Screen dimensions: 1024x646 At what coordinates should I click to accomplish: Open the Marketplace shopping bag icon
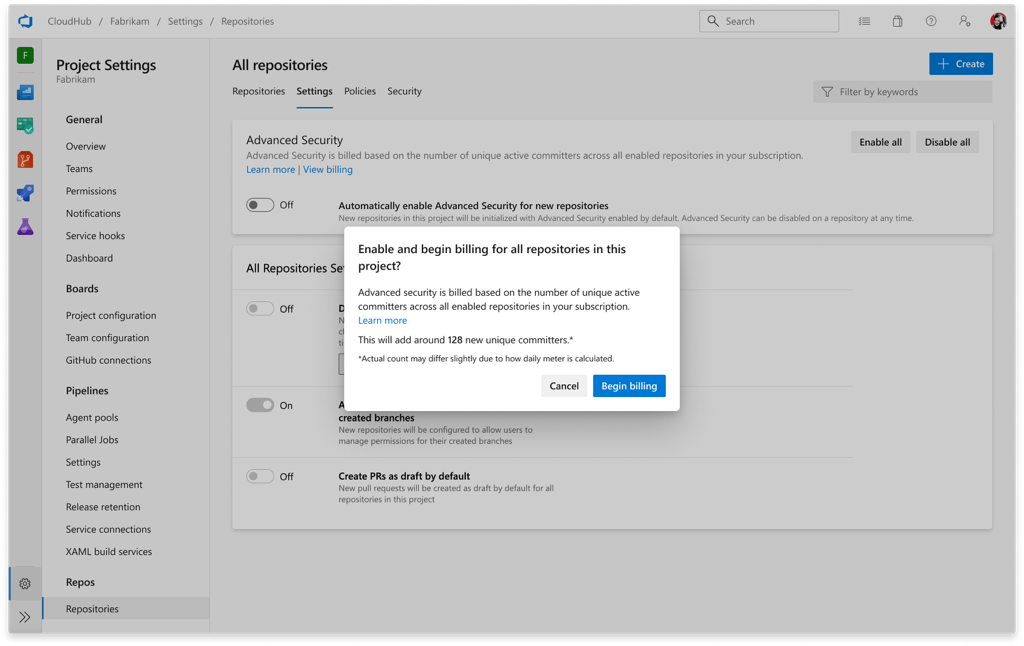[897, 21]
